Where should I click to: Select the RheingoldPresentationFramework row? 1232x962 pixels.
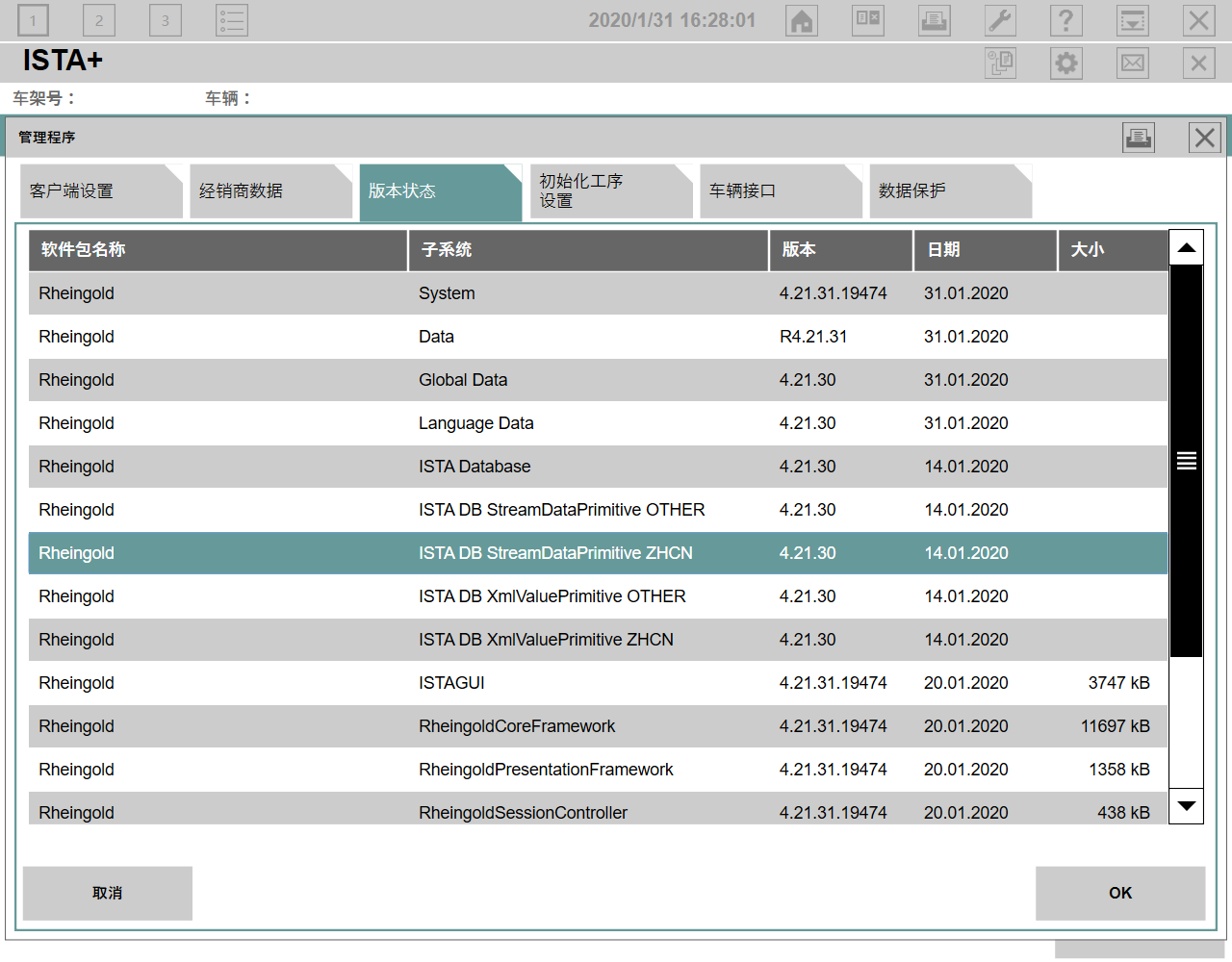pyautogui.click(x=598, y=770)
